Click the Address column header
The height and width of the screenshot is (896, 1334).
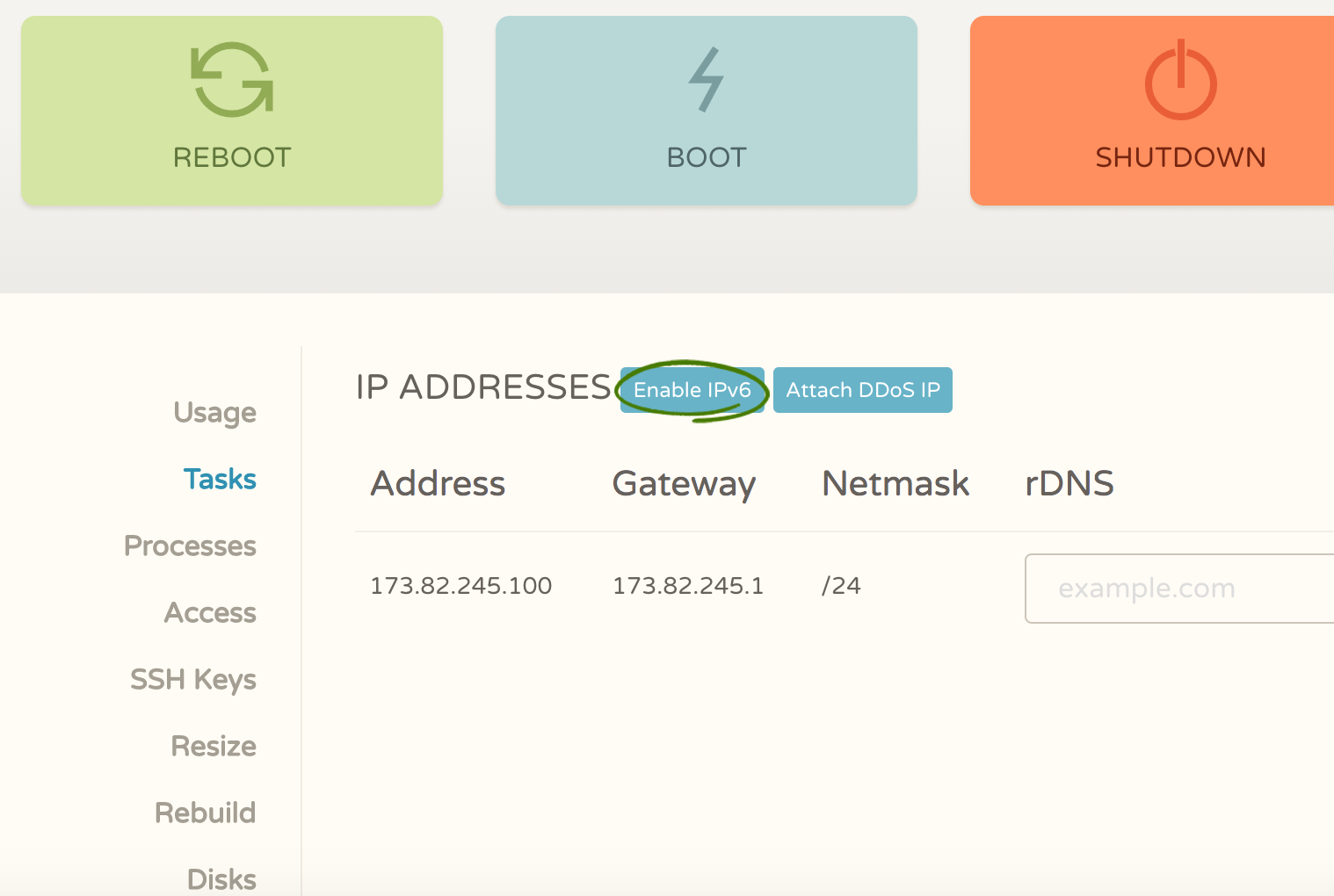(438, 483)
